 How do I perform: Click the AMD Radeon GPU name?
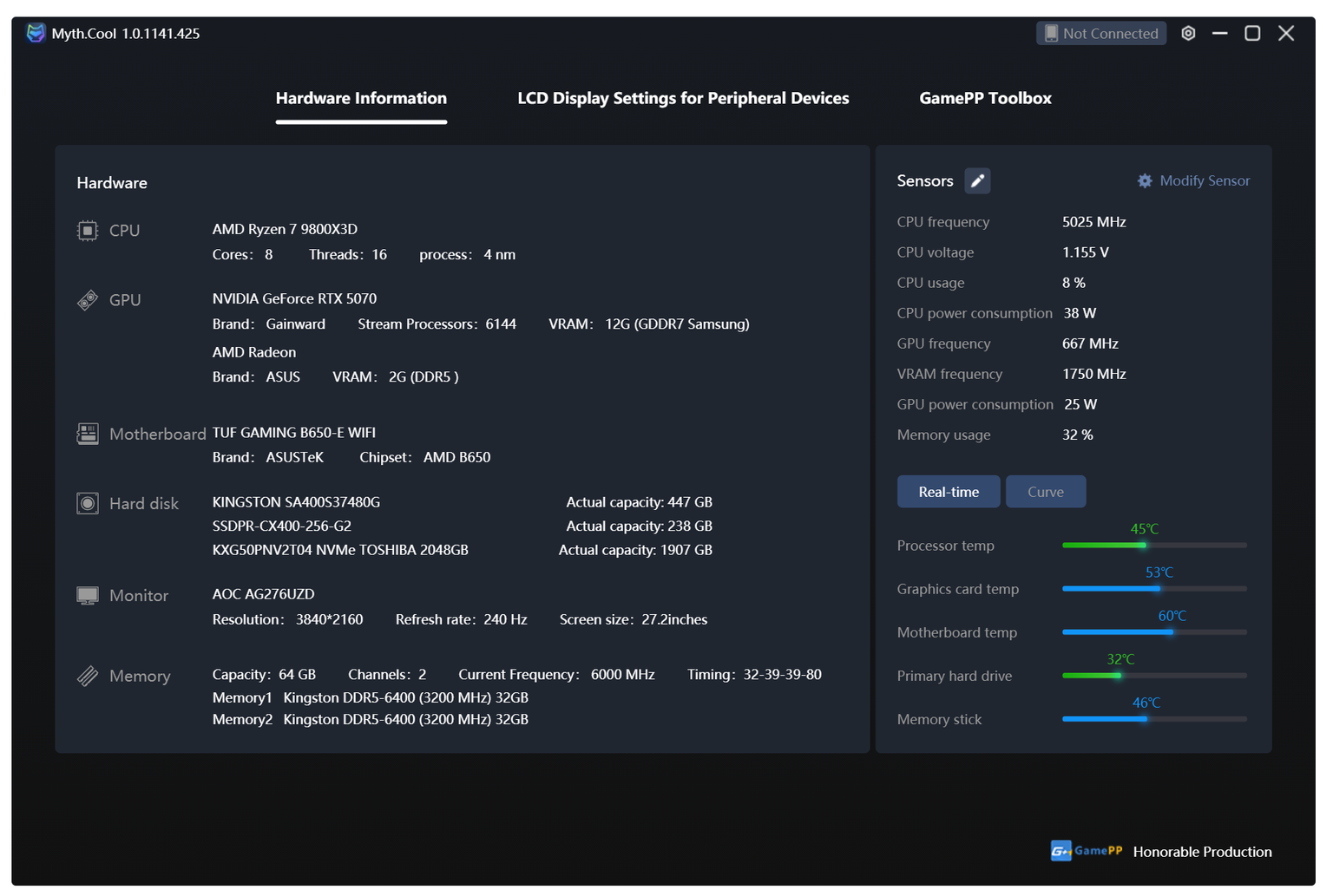pyautogui.click(x=254, y=352)
